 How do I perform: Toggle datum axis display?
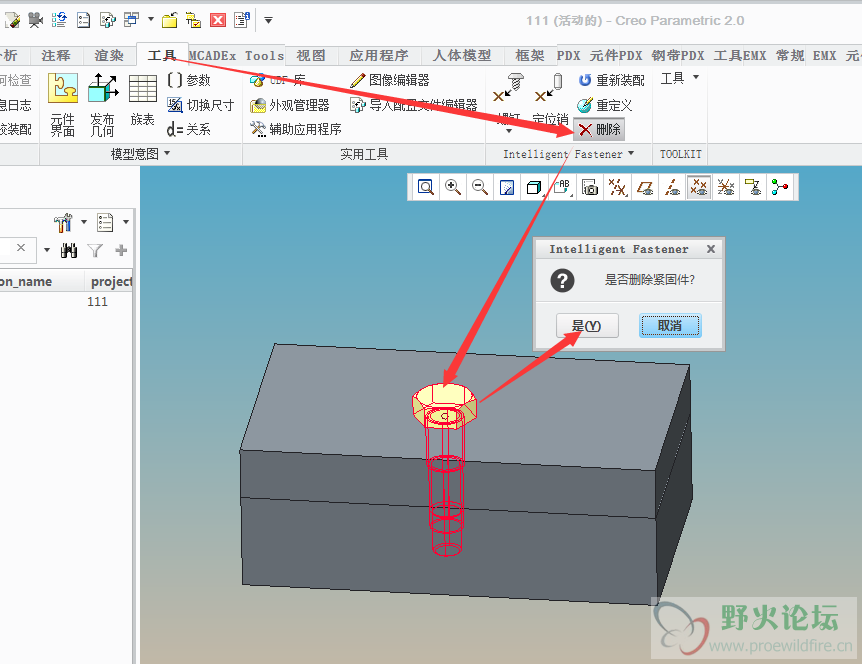point(672,187)
